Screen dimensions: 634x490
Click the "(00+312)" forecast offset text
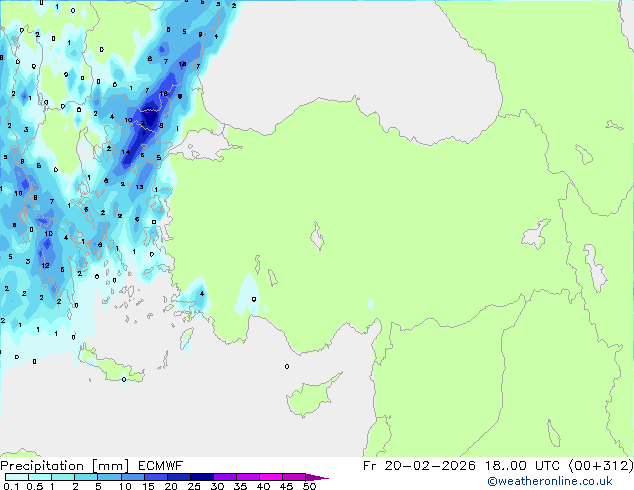coord(601,466)
